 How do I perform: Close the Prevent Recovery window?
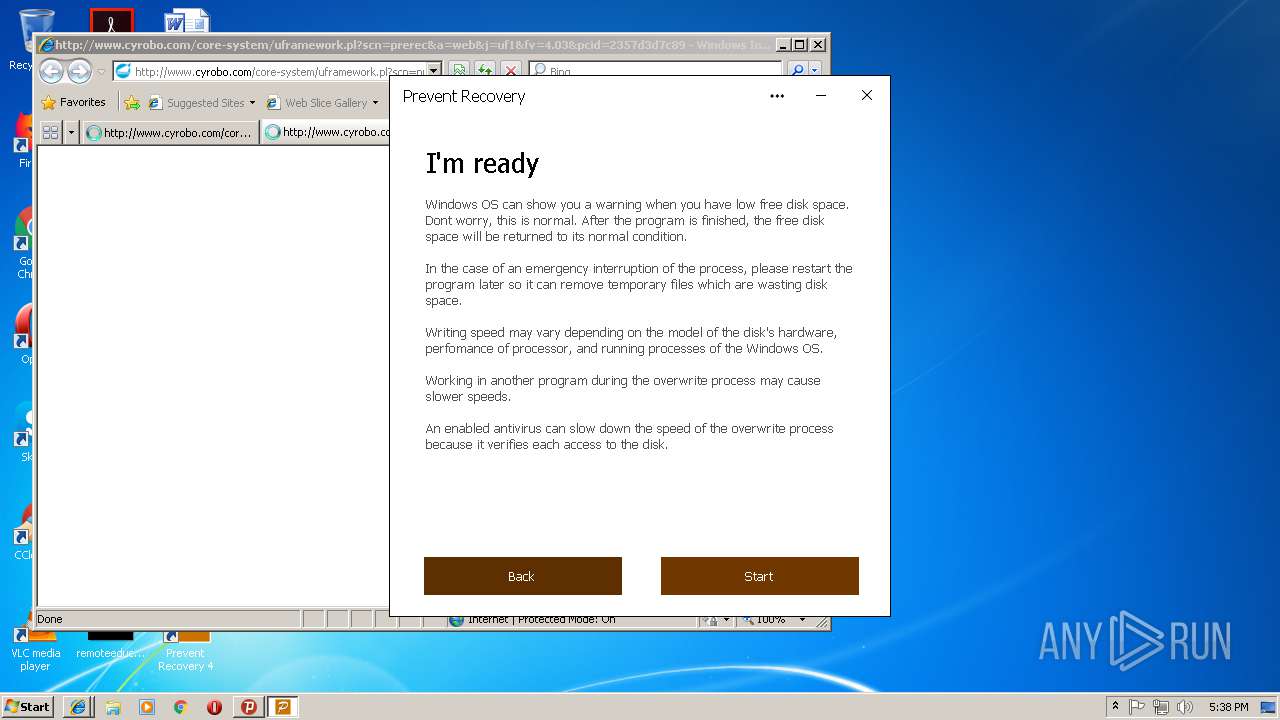867,96
